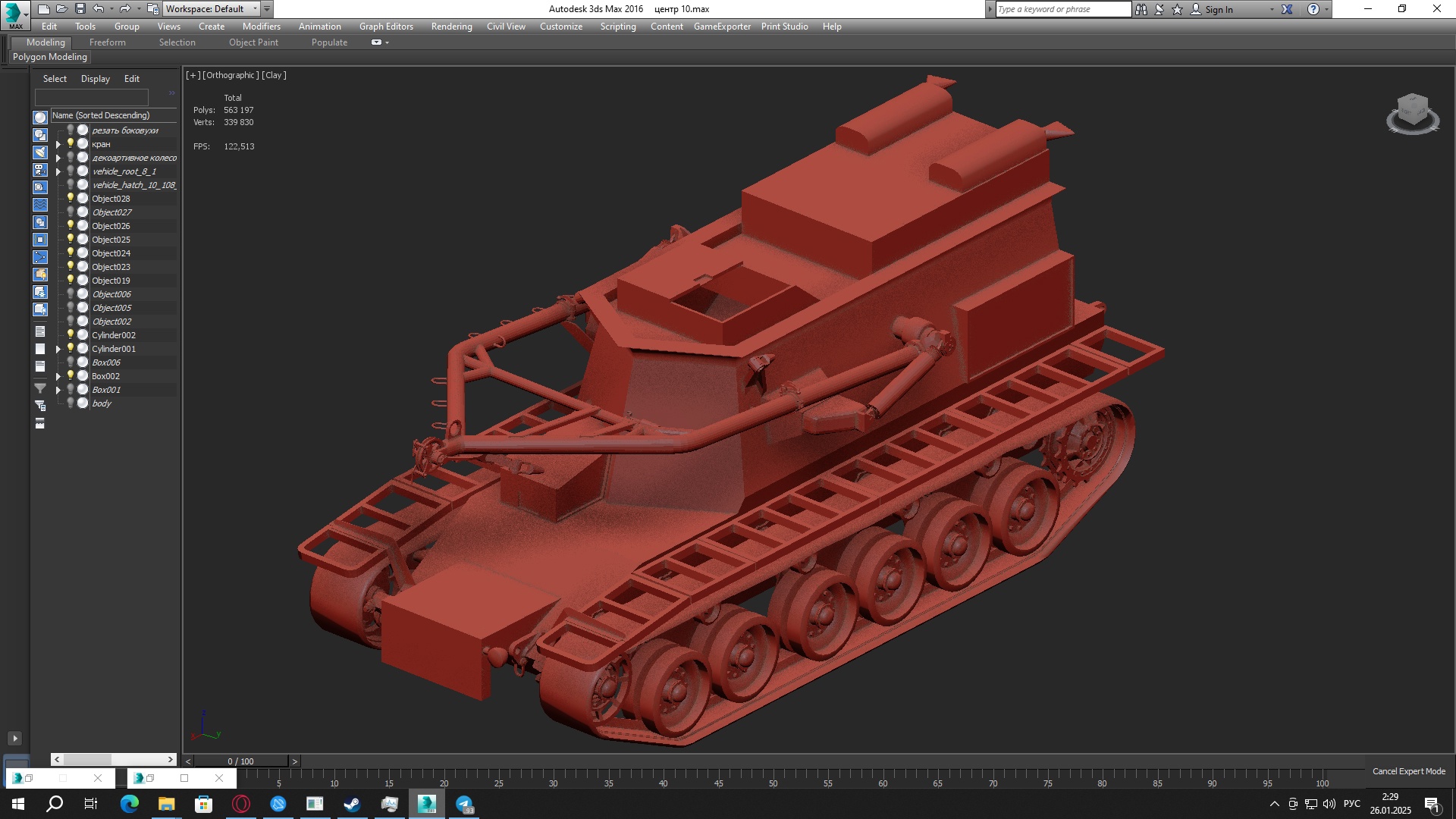Toggle Display Shapes filter in Scene Explorer
Screen dimensions: 1456x819
(40, 135)
